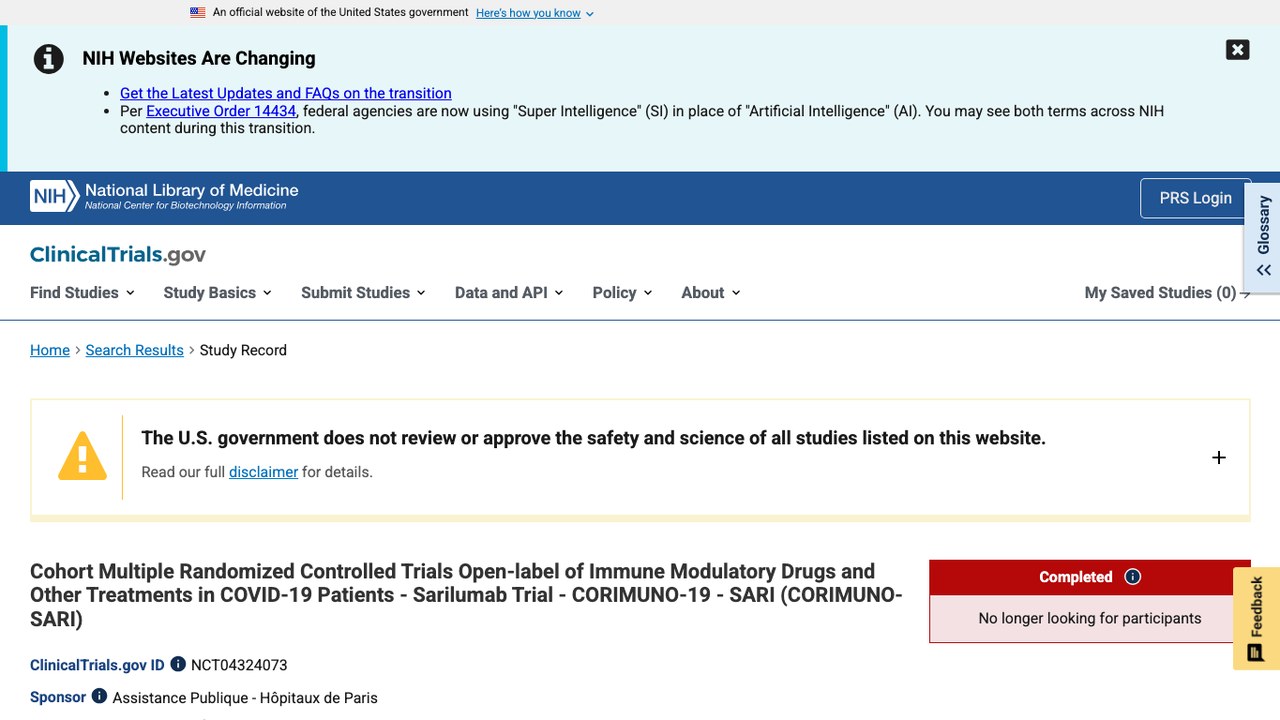Click the US flag icon
The image size is (1280, 720).
coord(198,13)
